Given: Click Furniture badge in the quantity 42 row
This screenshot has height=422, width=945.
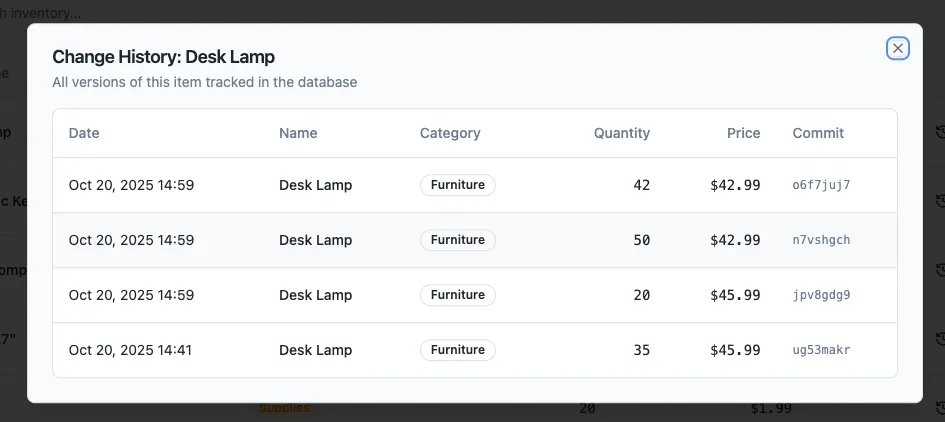Looking at the screenshot, I should [x=458, y=185].
